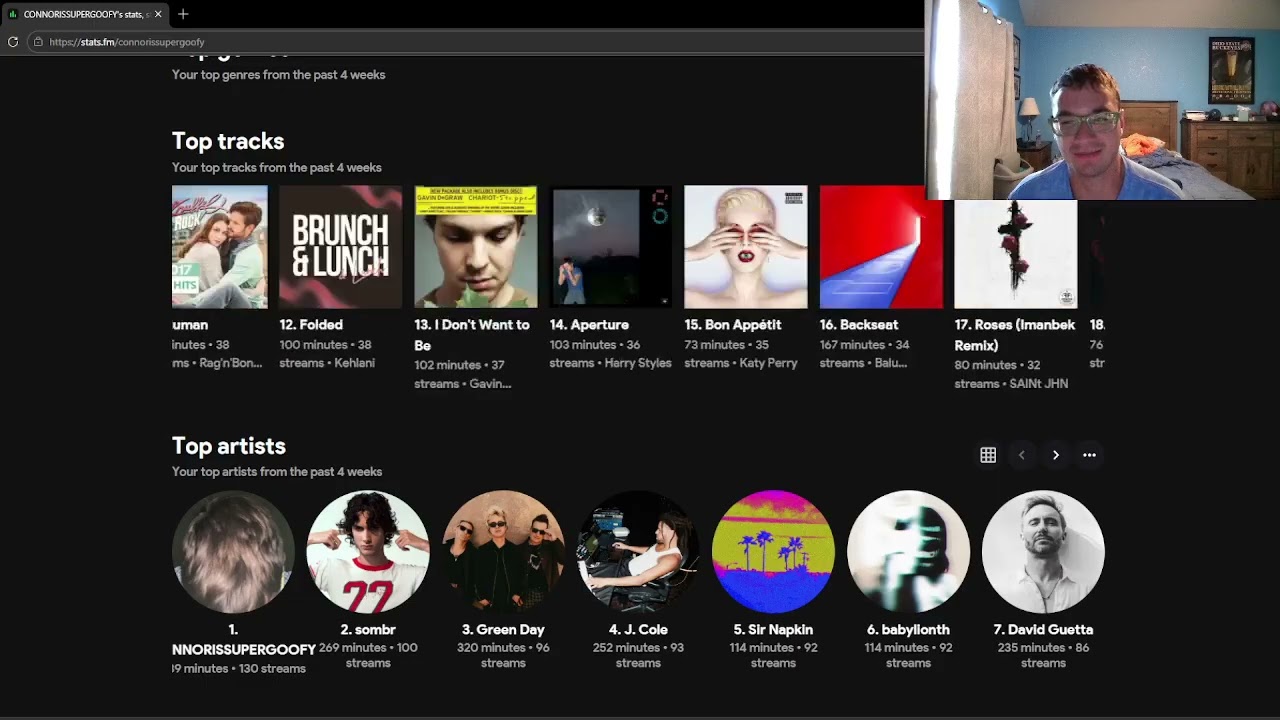
Task: Reload the page with the browser refresh icon
Action: [12, 42]
